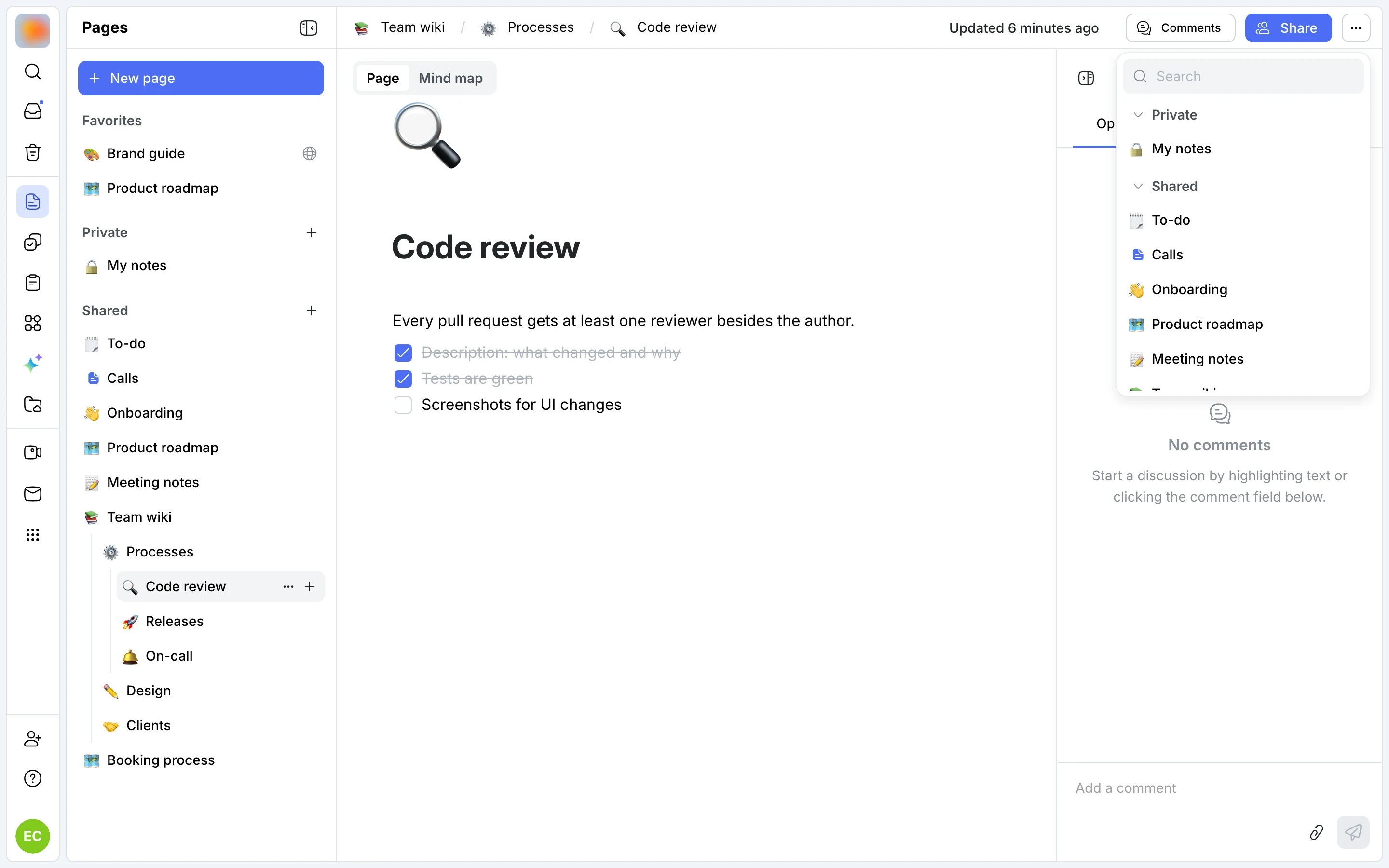Open the EC user avatar
Screen dimensions: 1389x868
tap(33, 836)
